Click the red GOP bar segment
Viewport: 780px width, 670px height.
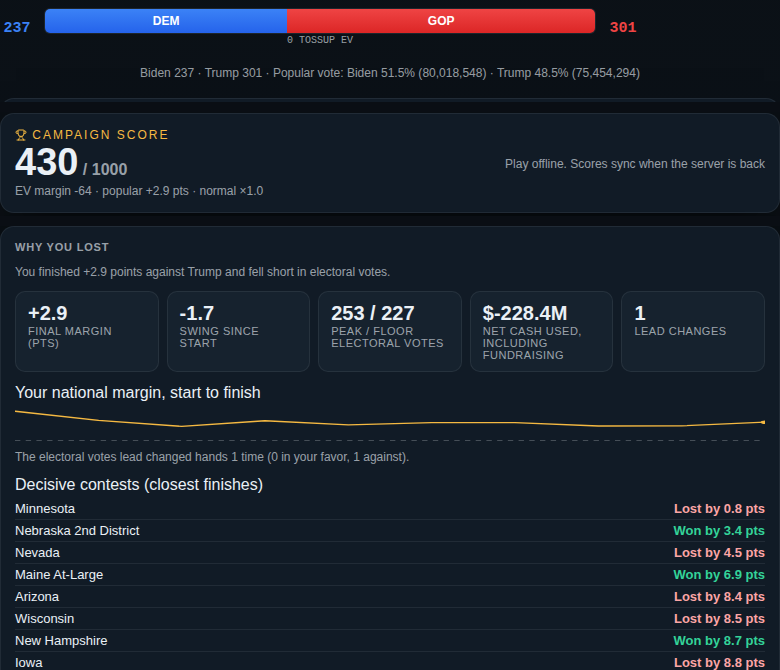tap(441, 21)
